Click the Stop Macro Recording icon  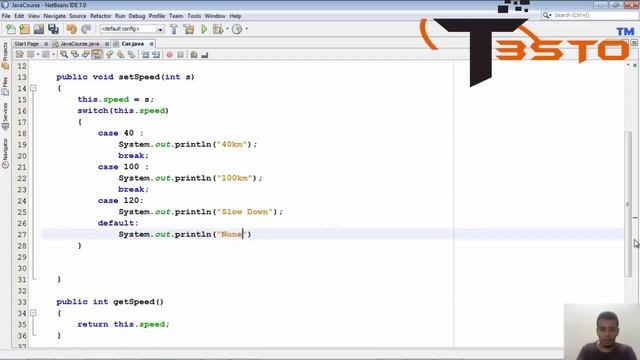pos(180,55)
